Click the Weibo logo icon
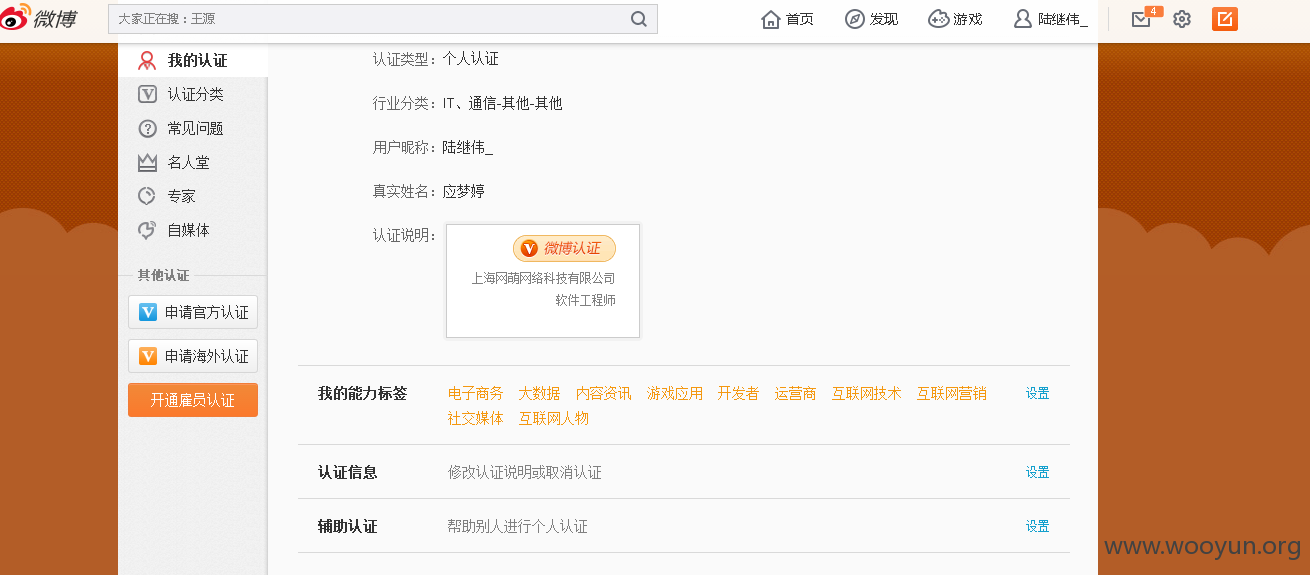 tap(40, 18)
